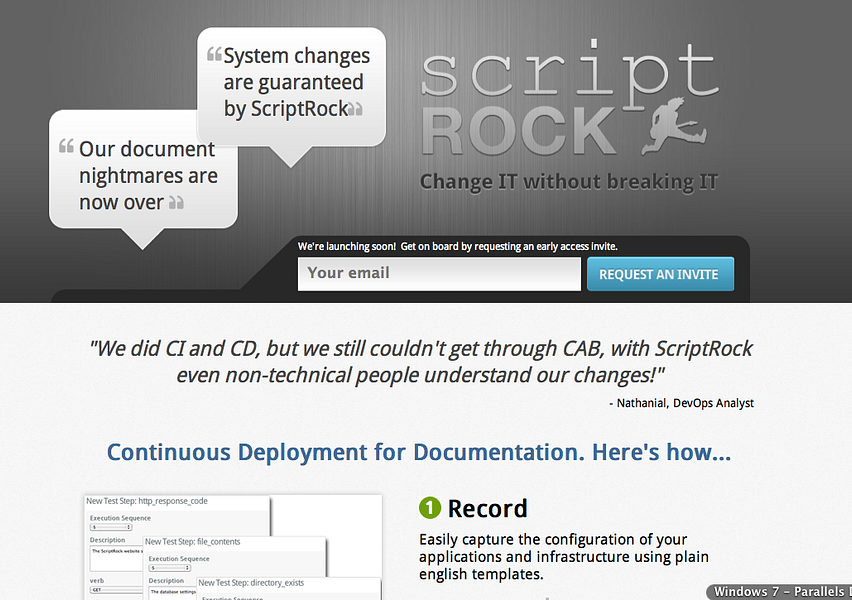Screen dimensions: 852x600
Task: Open the Execution Sequence selector under http_response_code
Action: (110, 527)
